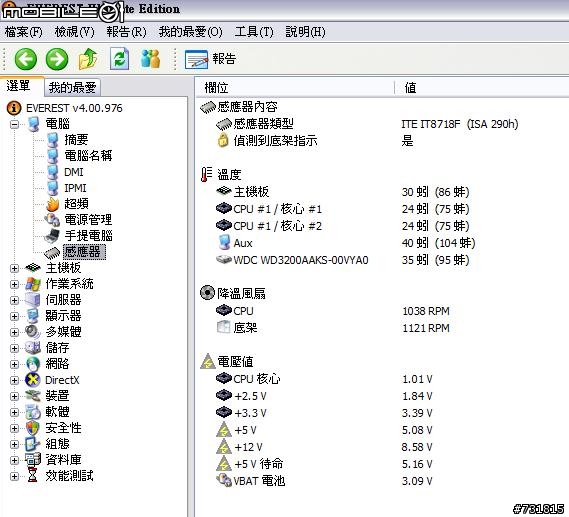Open the 我的最愛(O) menu
Viewport: 569px width, 517px height.
tap(191, 32)
